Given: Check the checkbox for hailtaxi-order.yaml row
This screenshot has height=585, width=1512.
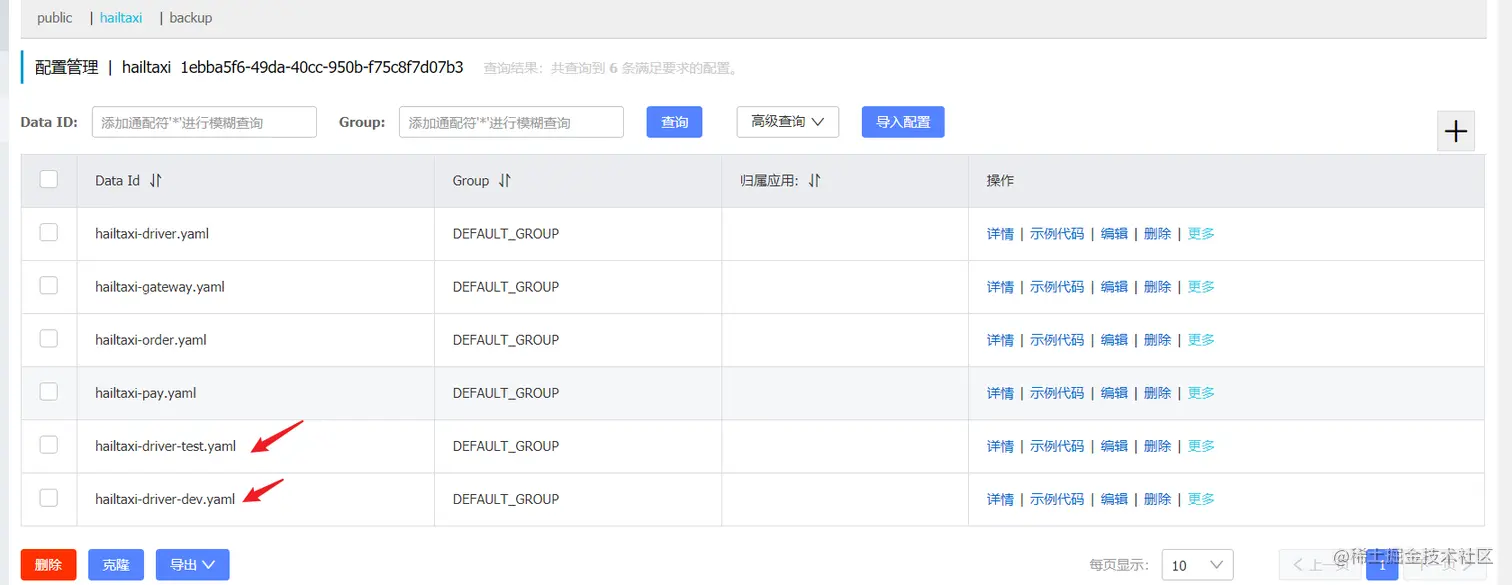Looking at the screenshot, I should coord(48,339).
